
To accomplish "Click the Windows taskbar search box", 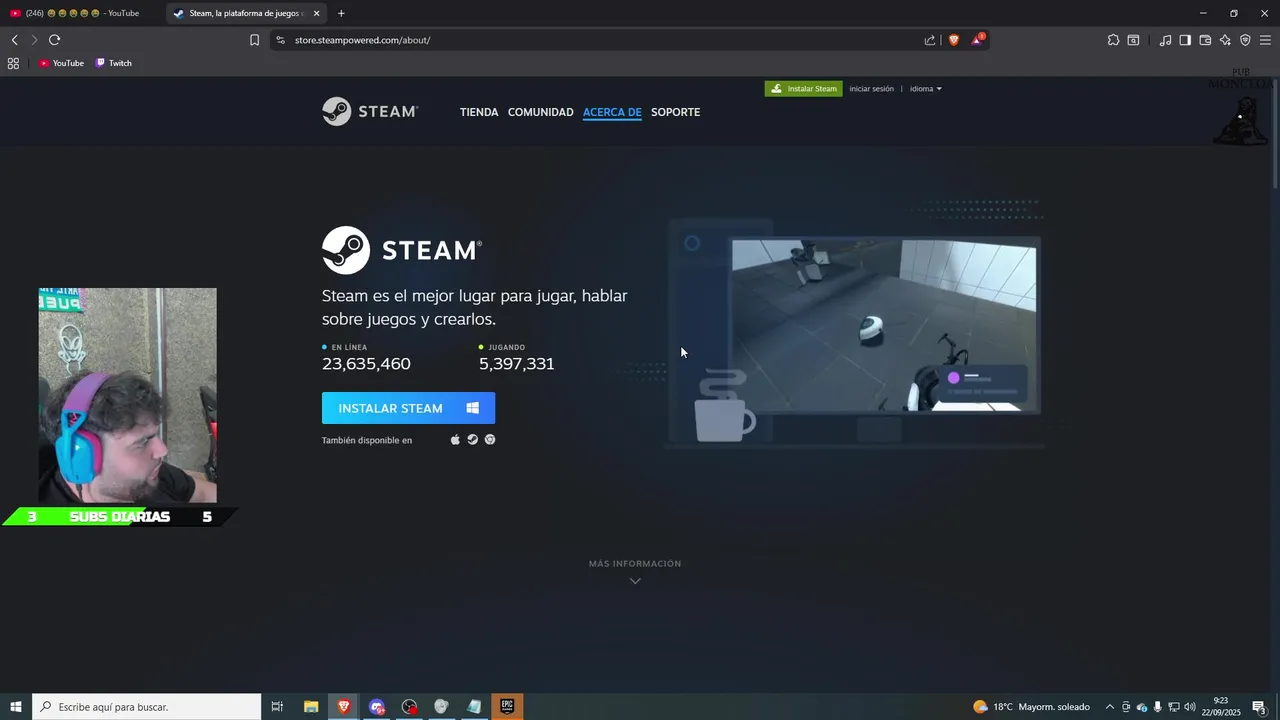I will (x=147, y=707).
